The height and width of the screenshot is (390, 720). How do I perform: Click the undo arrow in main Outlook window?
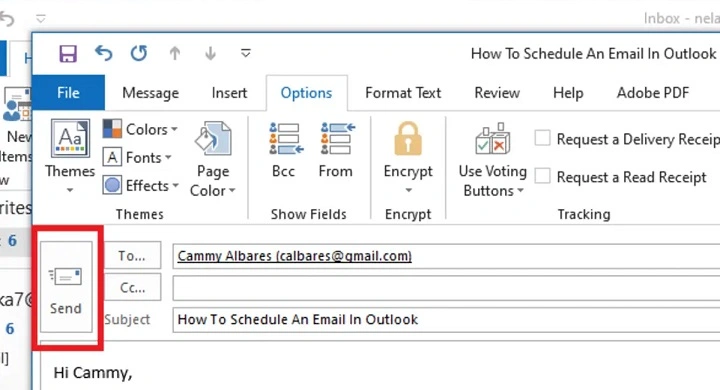pyautogui.click(x=7, y=19)
